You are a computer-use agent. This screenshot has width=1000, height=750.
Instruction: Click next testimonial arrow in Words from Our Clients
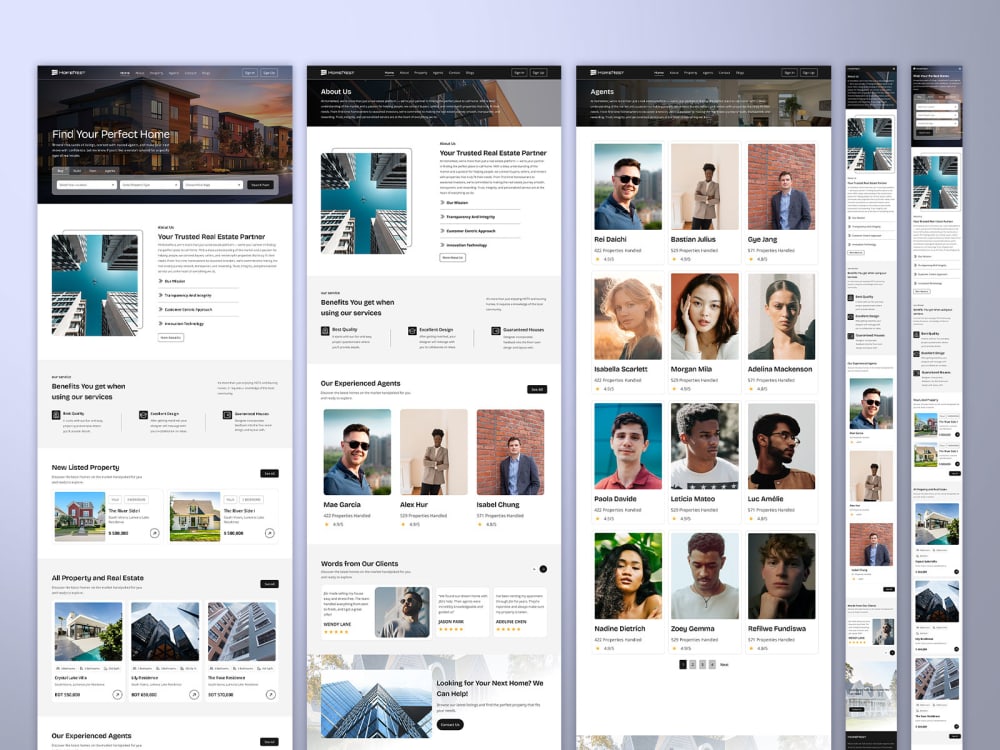[x=543, y=569]
